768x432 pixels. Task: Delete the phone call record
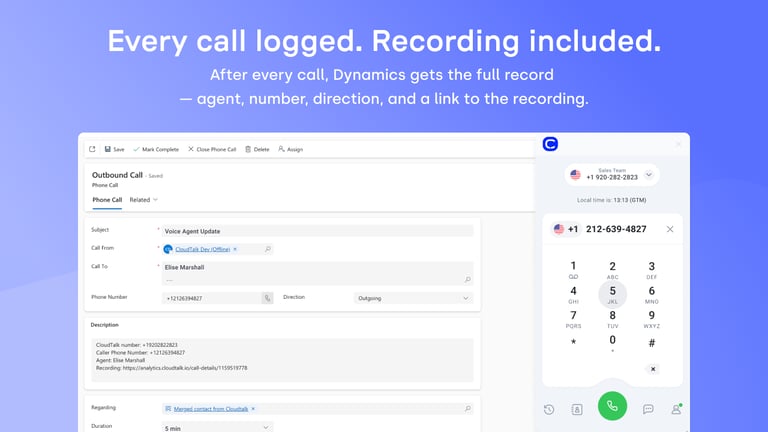(x=257, y=149)
